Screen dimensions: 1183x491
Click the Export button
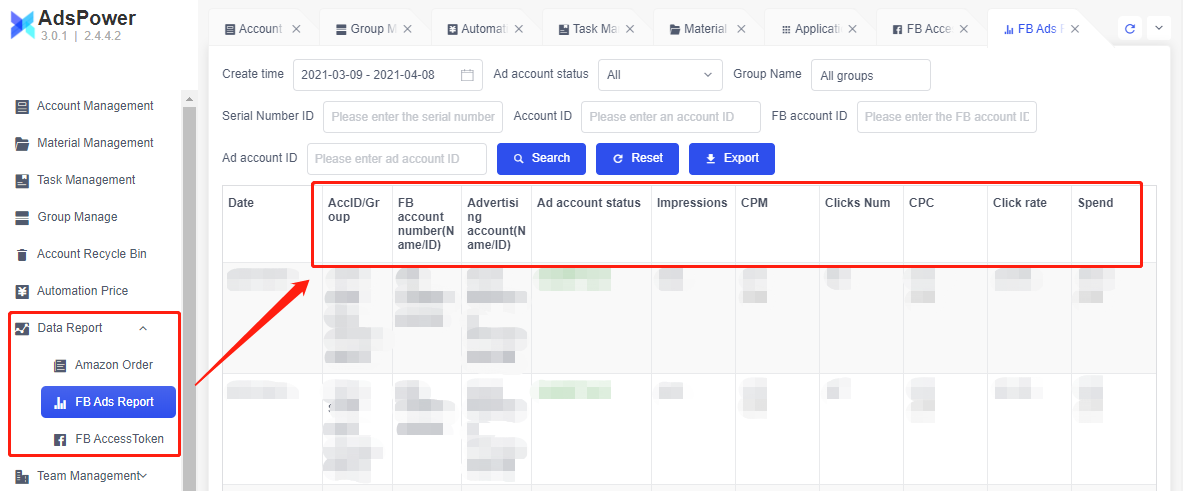pyautogui.click(x=732, y=158)
